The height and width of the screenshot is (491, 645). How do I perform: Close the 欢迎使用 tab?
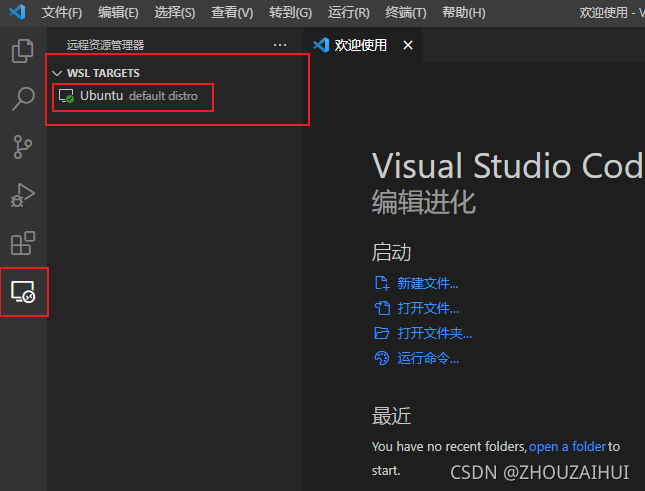(408, 45)
